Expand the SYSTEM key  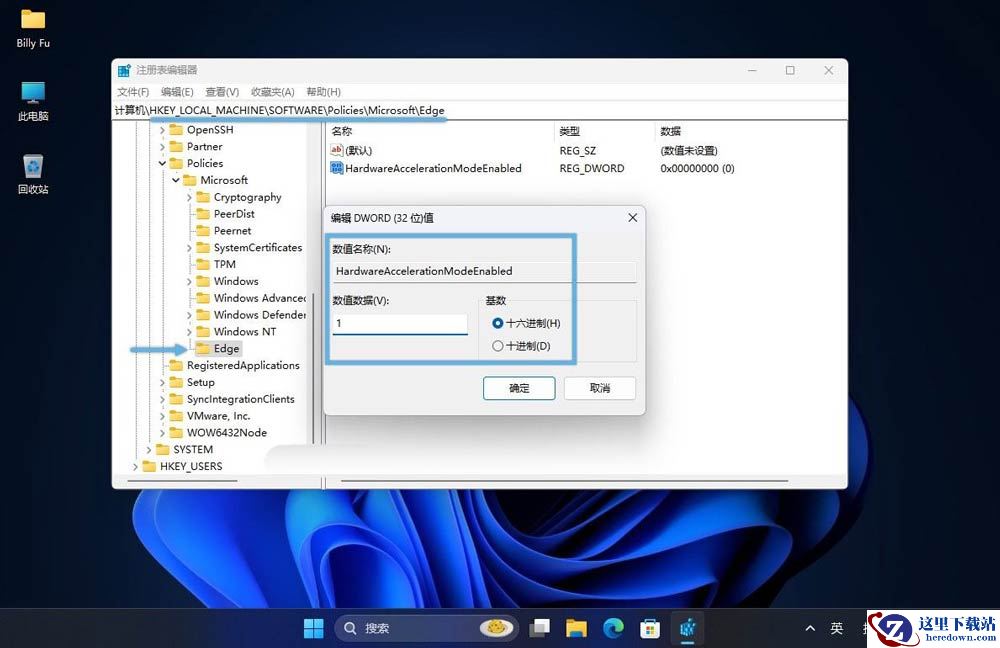pos(149,450)
